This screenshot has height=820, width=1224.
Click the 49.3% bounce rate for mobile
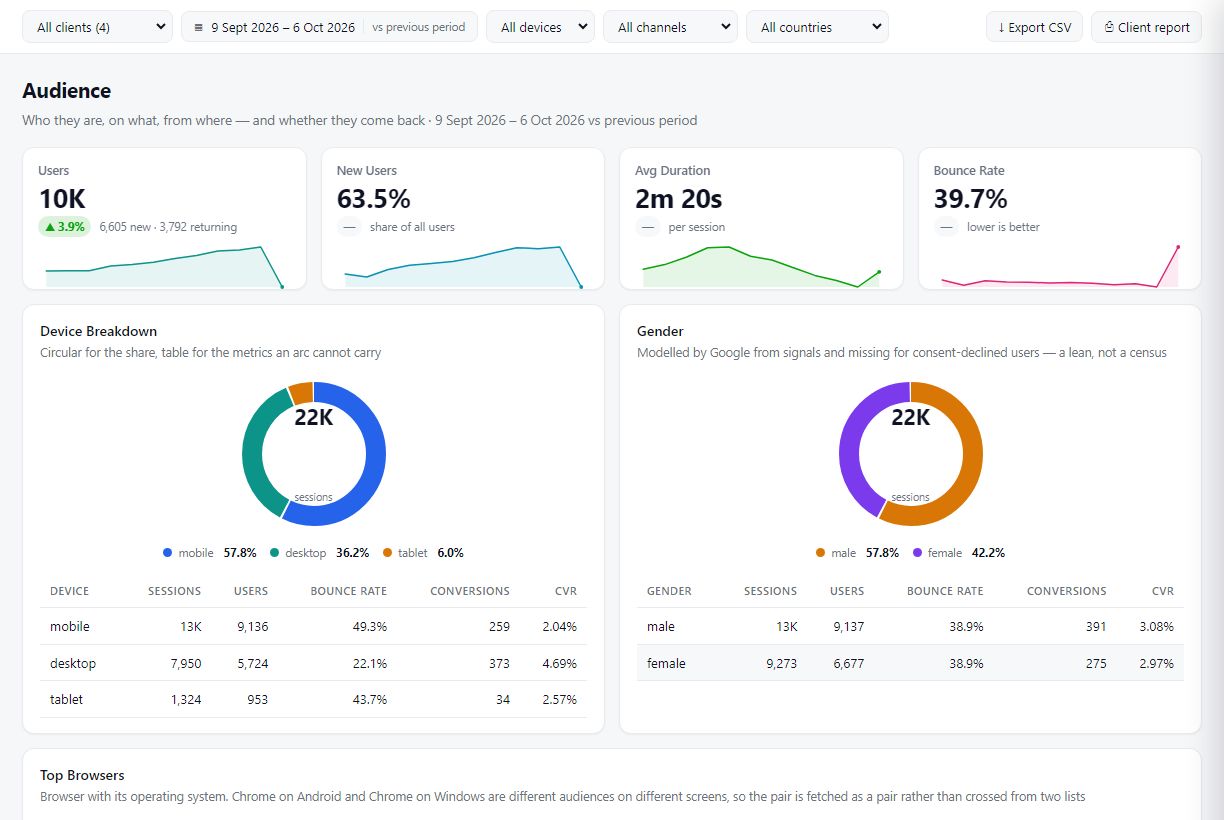click(369, 627)
